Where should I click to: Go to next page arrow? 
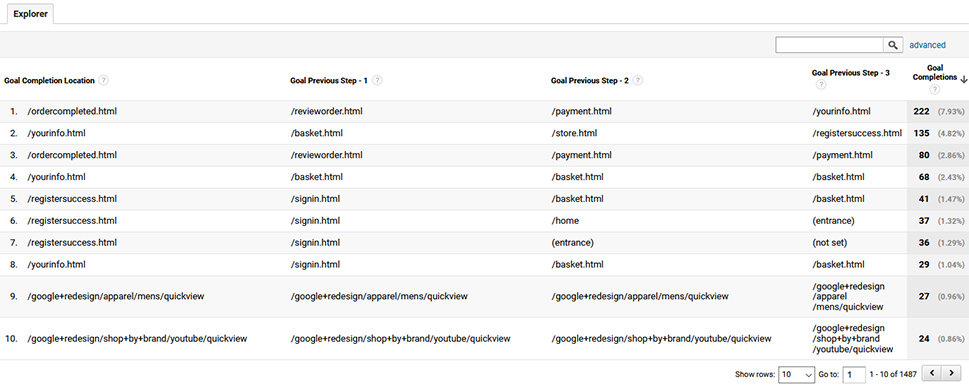[952, 374]
